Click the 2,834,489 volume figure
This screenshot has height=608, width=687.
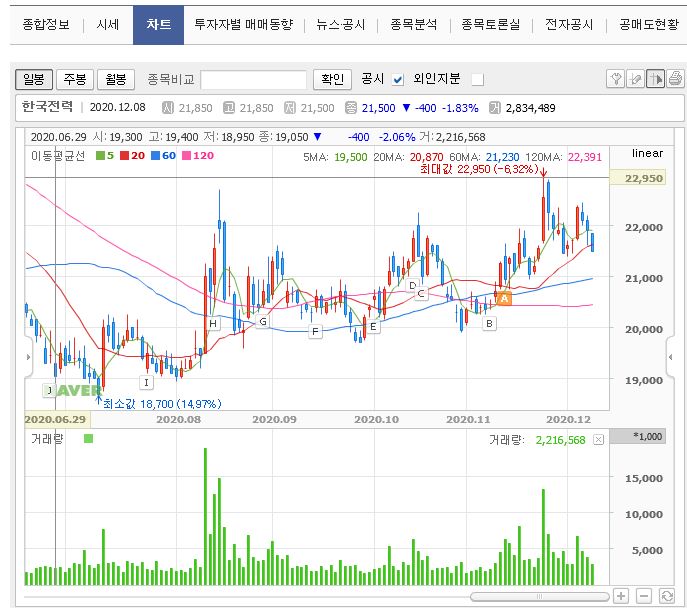point(531,108)
